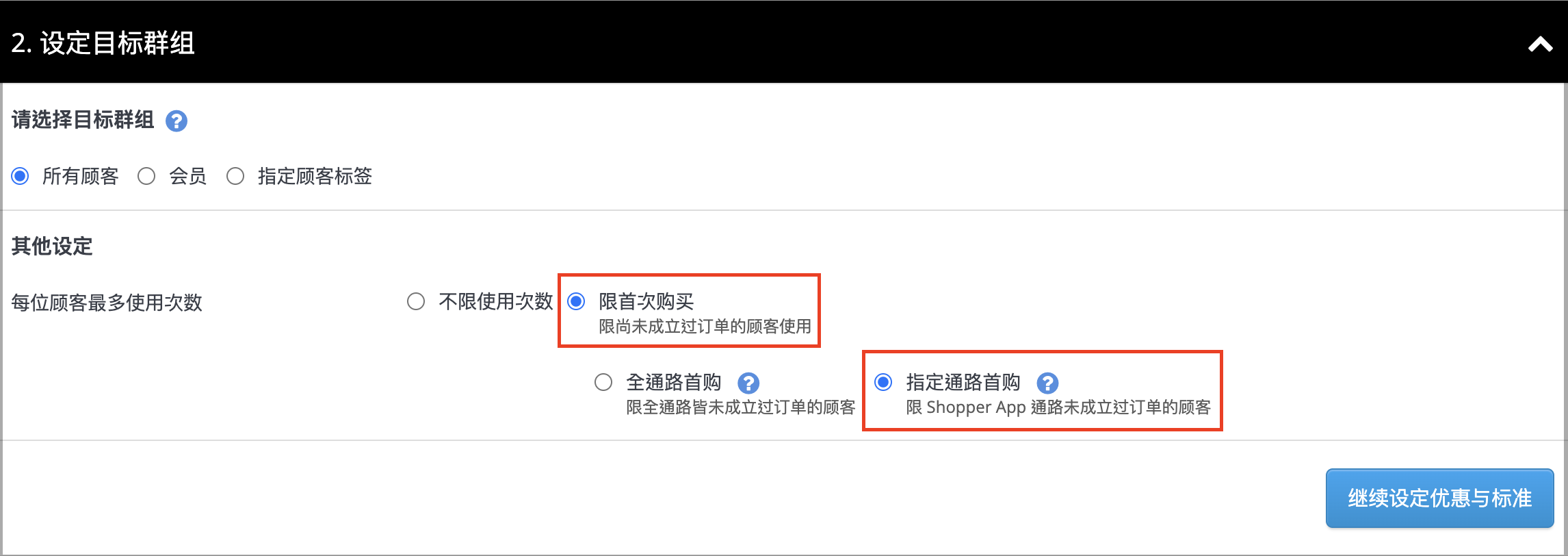
Task: Click the 请选择目标群组 heading text
Action: click(83, 120)
